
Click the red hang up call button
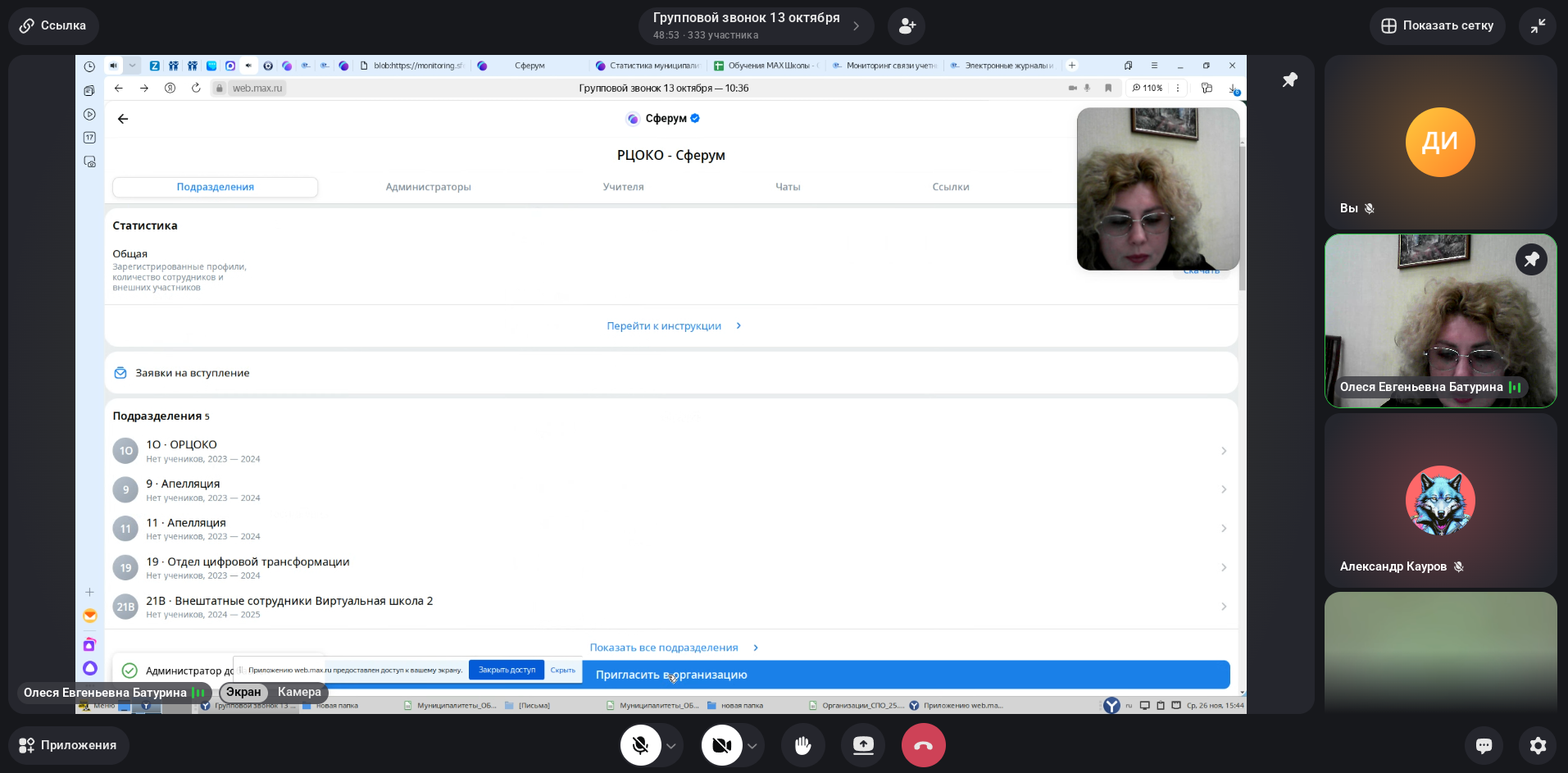[x=923, y=745]
